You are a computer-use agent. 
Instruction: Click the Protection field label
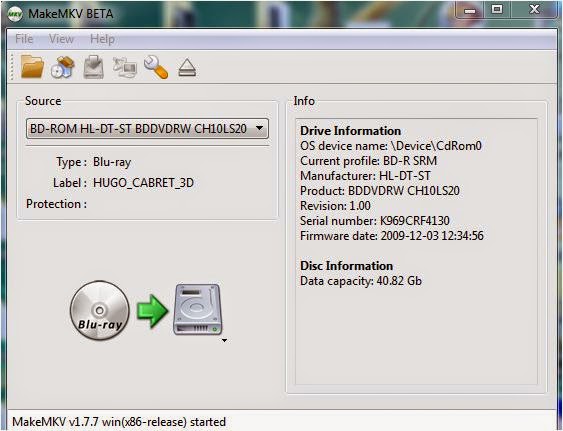pos(56,204)
